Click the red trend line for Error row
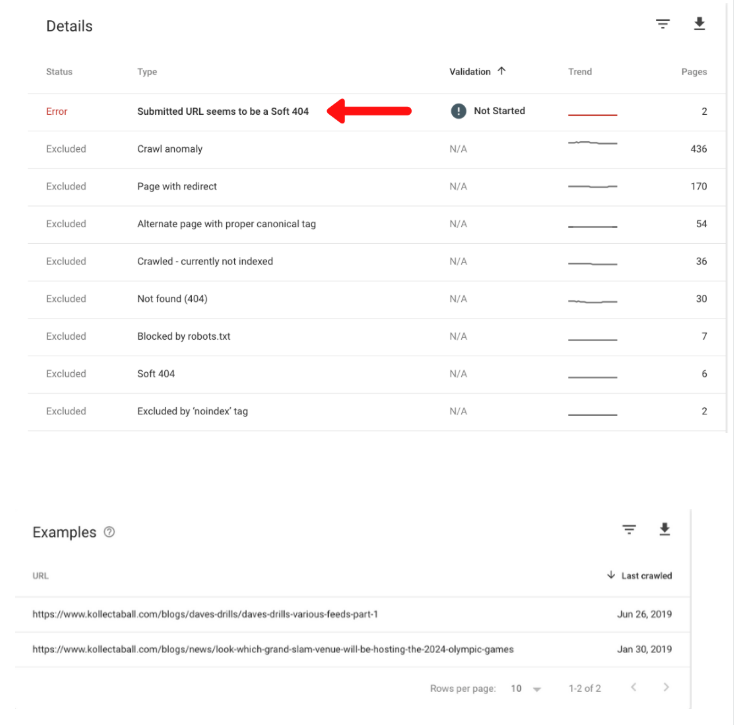Viewport: 734px width, 725px height. point(593,114)
